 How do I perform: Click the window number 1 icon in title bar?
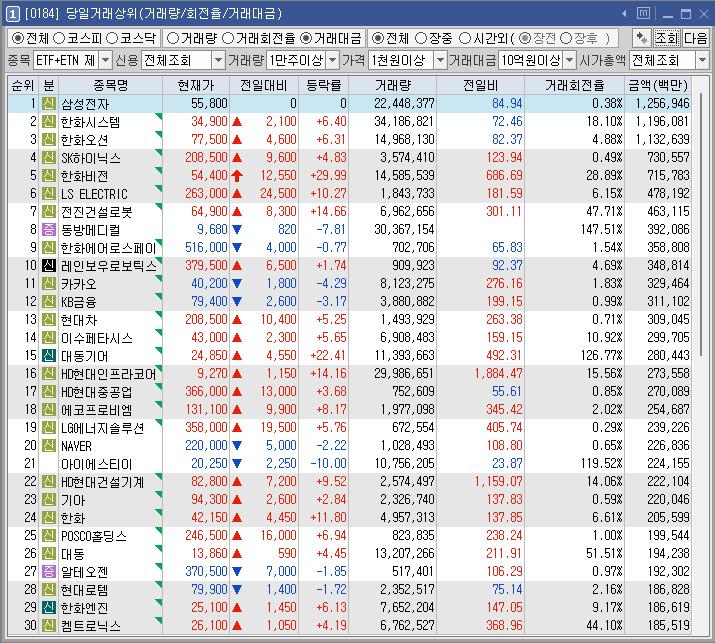tap(12, 14)
